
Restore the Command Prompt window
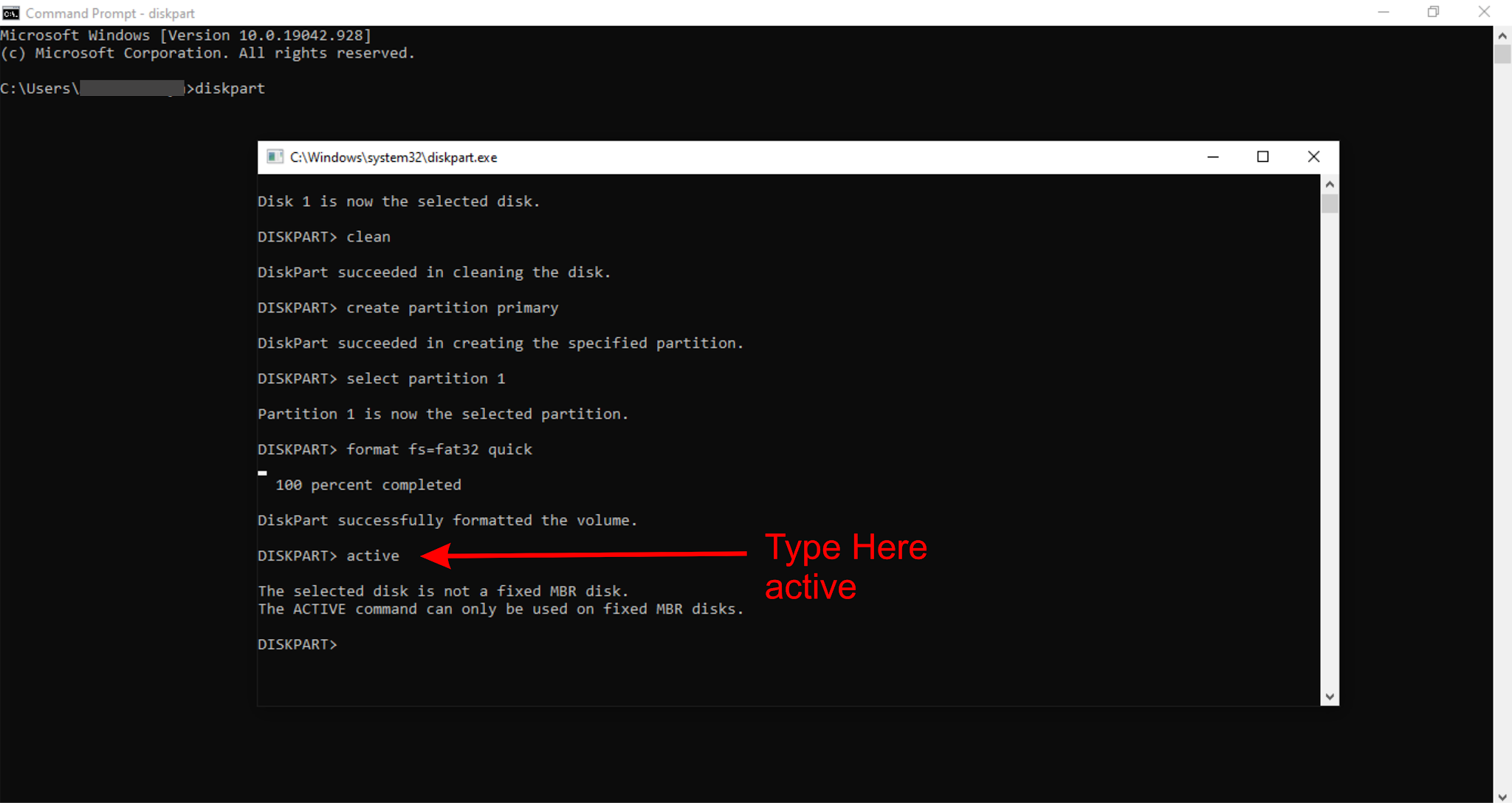[x=1433, y=12]
